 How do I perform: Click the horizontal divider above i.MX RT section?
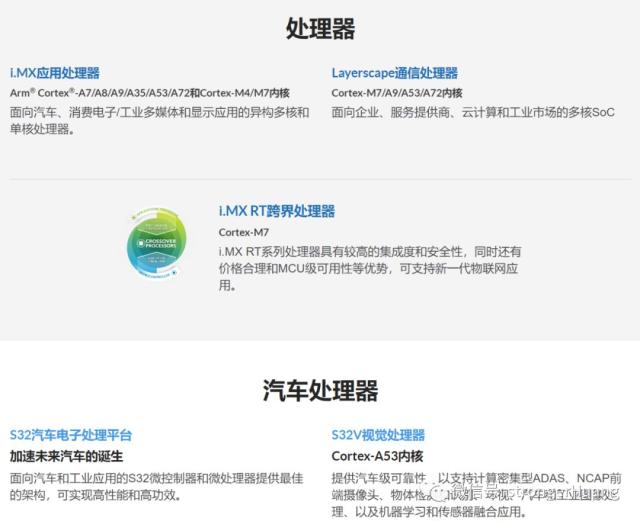click(320, 179)
